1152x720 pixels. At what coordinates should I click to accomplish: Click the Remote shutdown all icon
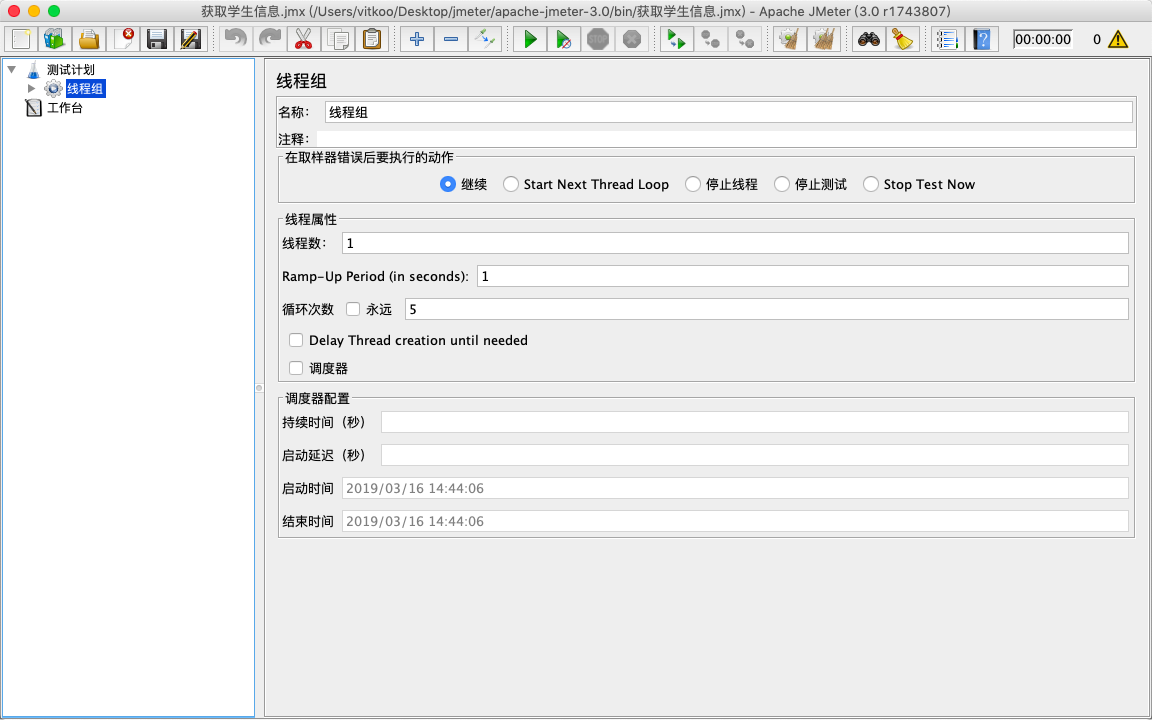pos(744,39)
